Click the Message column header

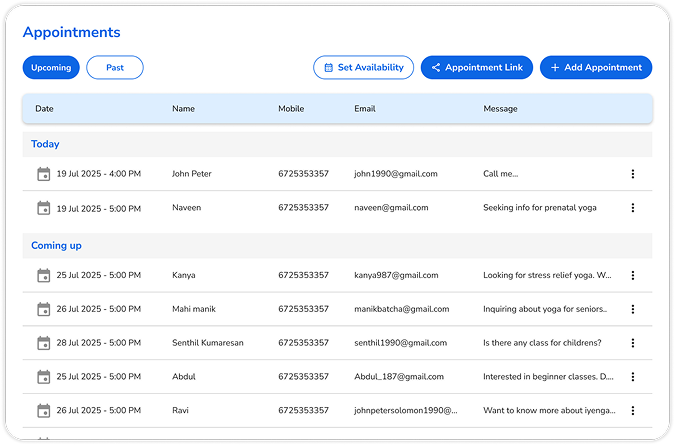pyautogui.click(x=500, y=109)
